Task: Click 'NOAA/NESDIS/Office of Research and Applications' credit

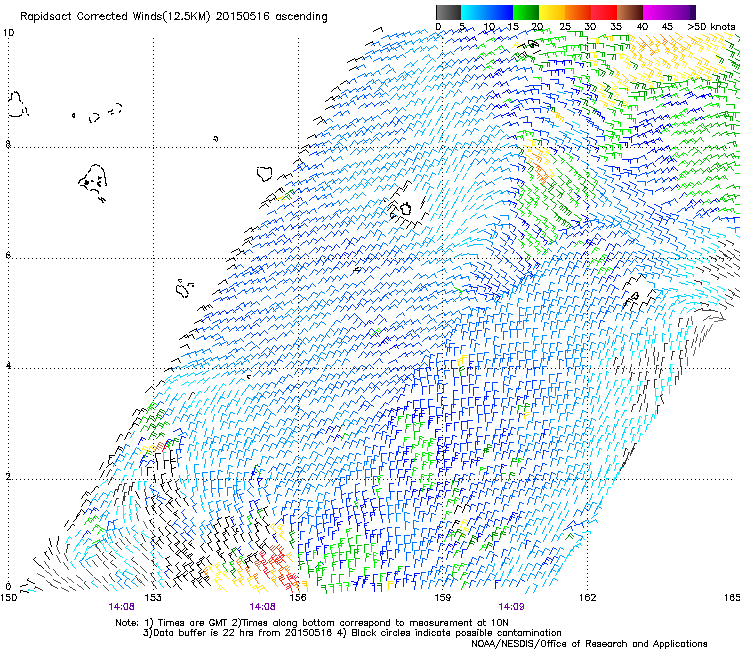Action: click(589, 644)
